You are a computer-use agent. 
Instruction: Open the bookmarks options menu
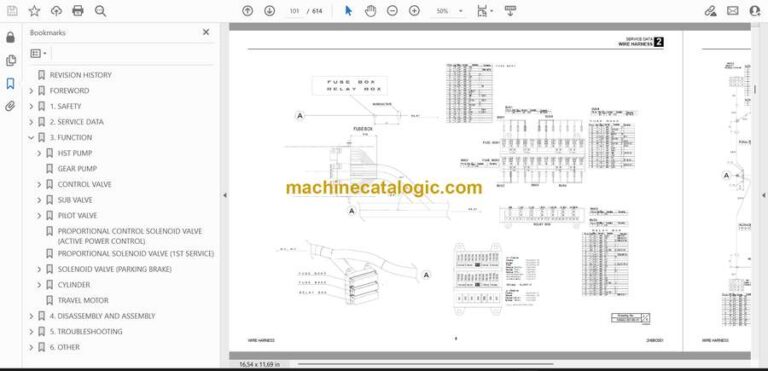pyautogui.click(x=38, y=53)
